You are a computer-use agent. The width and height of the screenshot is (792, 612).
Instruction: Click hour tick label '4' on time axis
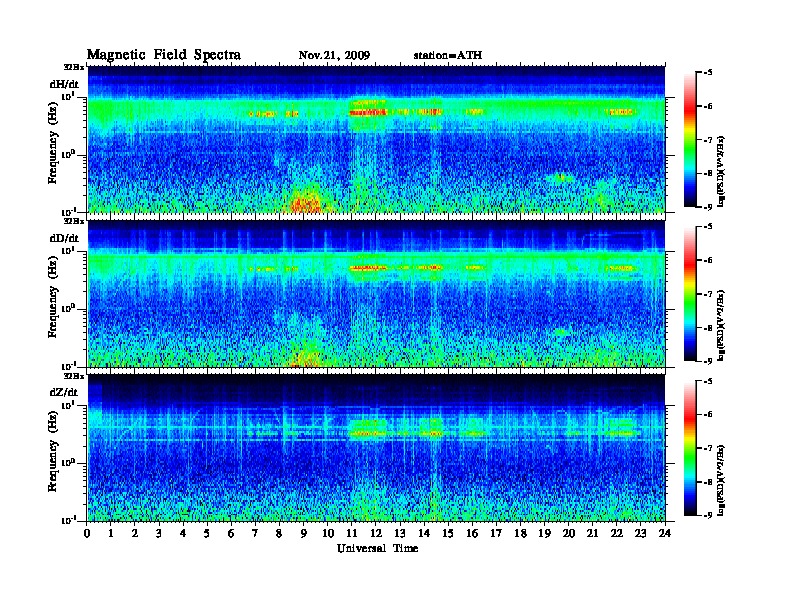[183, 533]
